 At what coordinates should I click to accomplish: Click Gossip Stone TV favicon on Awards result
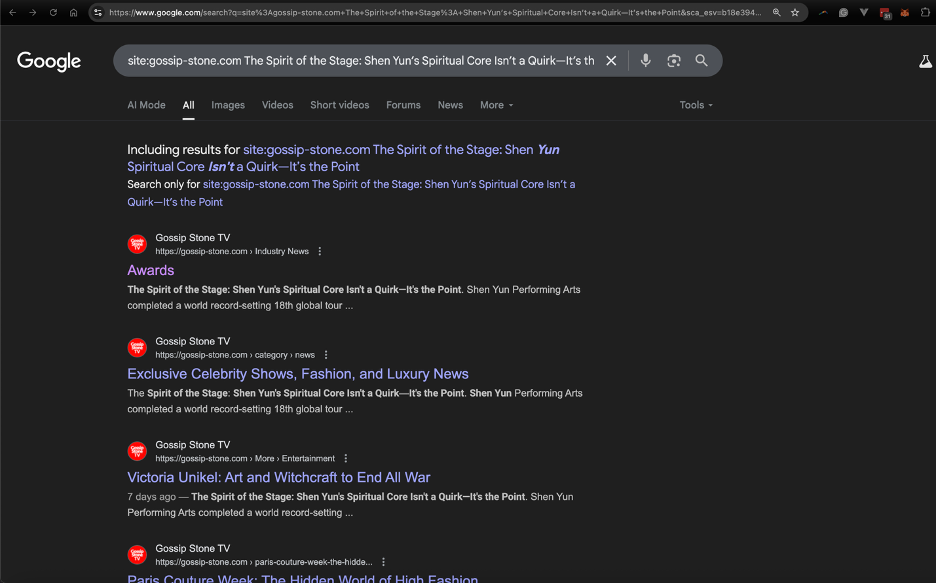137,244
